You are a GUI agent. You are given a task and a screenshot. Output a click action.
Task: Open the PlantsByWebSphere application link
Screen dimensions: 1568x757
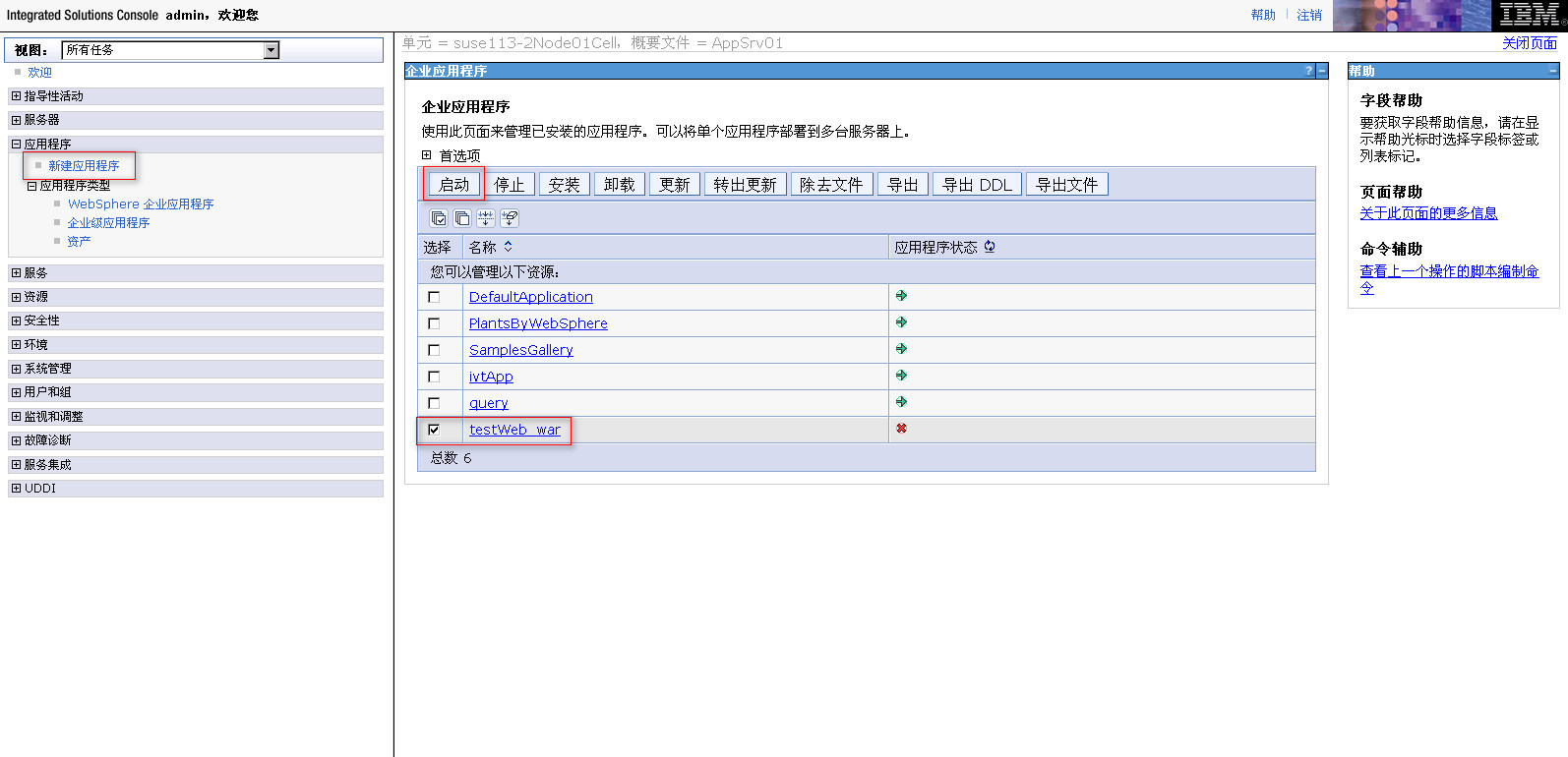coord(538,323)
